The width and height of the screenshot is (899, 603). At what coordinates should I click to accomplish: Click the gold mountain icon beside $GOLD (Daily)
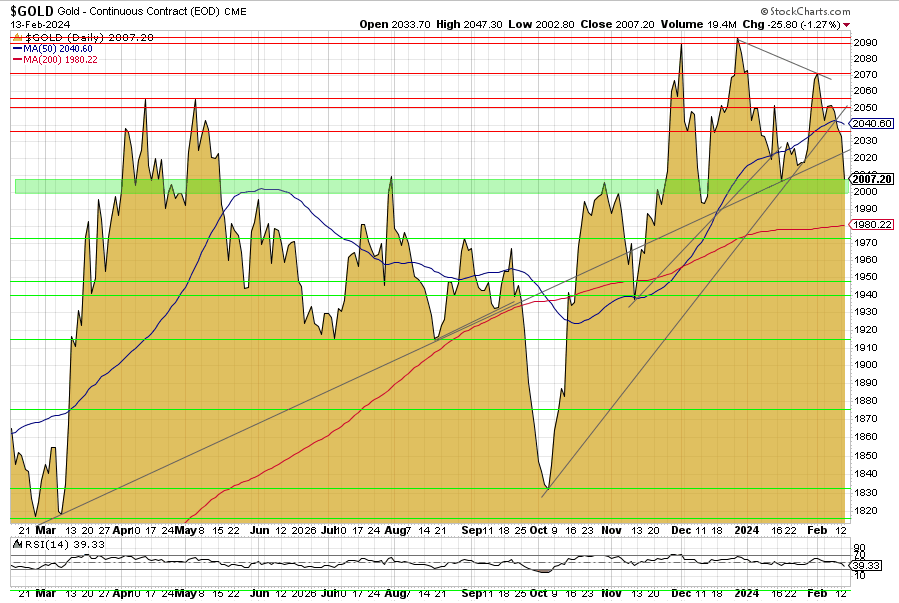(17, 36)
